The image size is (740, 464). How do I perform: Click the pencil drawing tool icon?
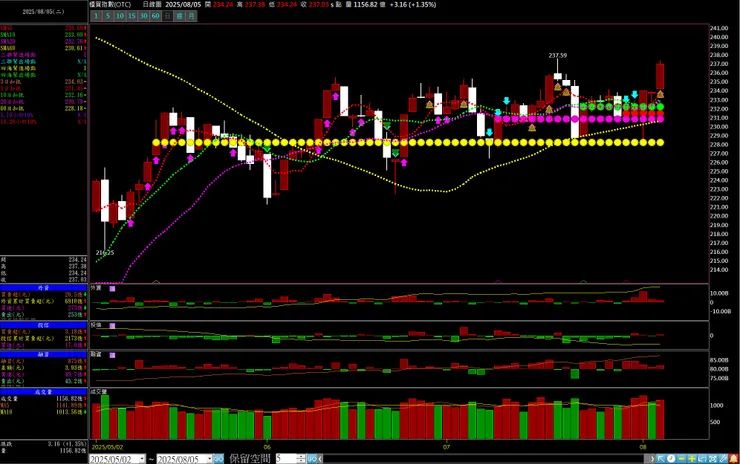(x=723, y=459)
